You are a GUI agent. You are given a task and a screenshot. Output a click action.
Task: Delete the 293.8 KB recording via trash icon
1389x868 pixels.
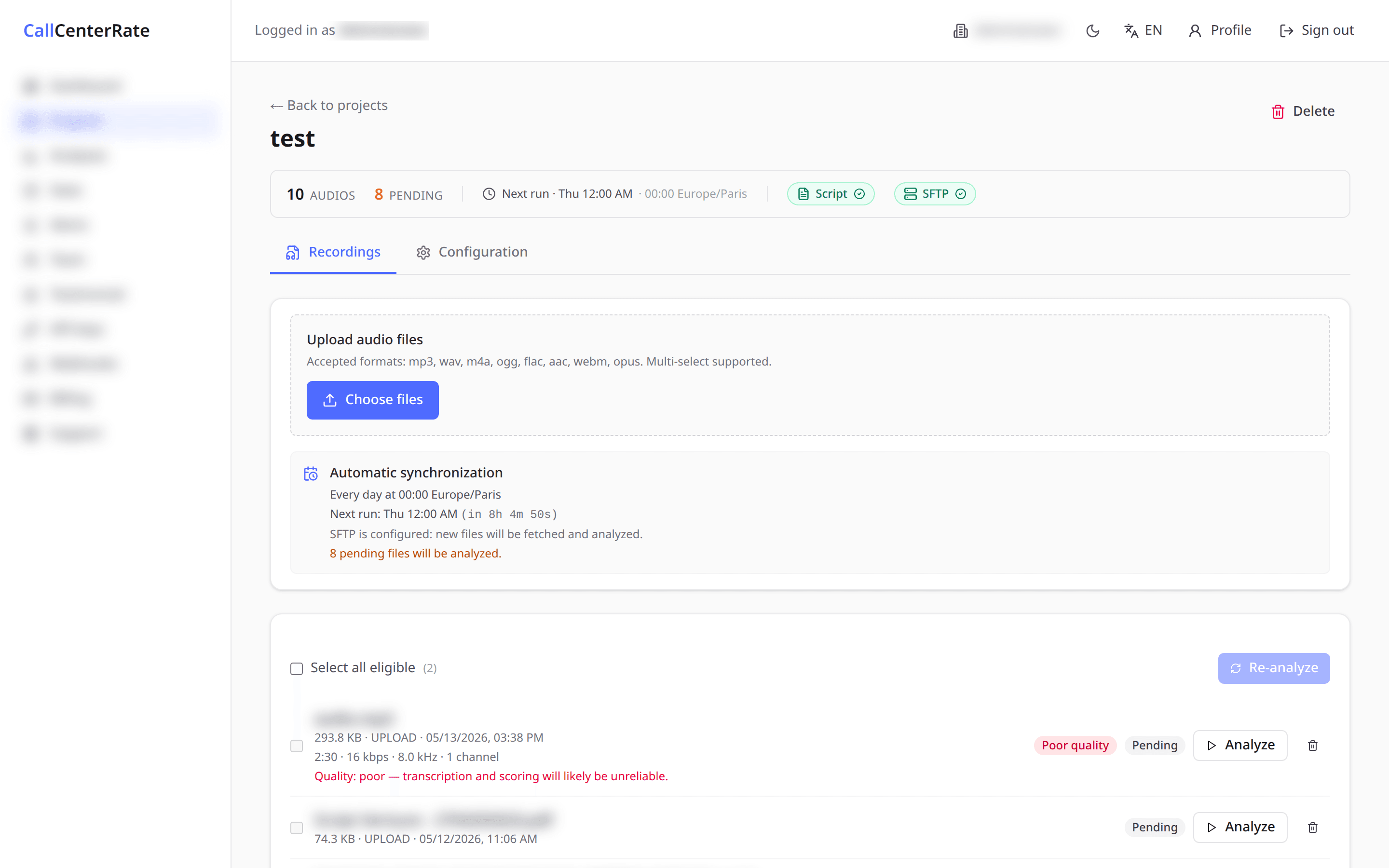click(1312, 746)
